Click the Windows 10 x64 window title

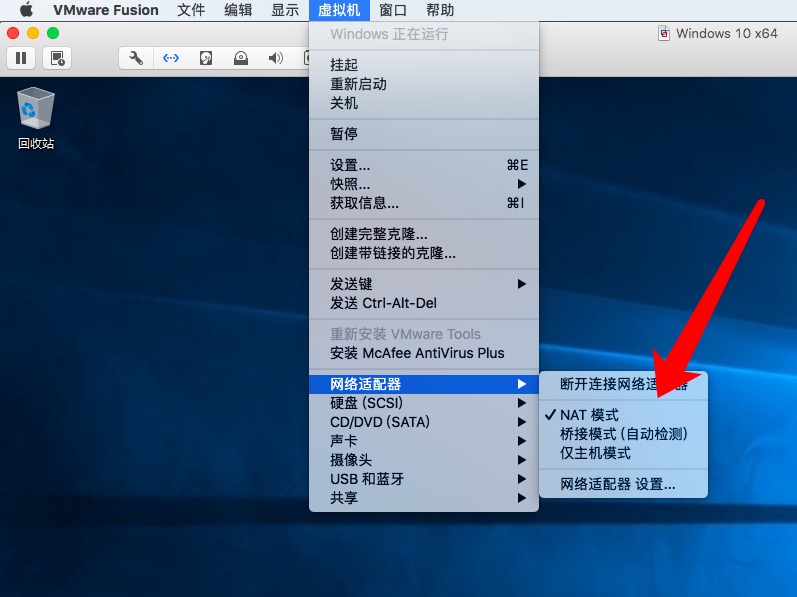pos(726,34)
